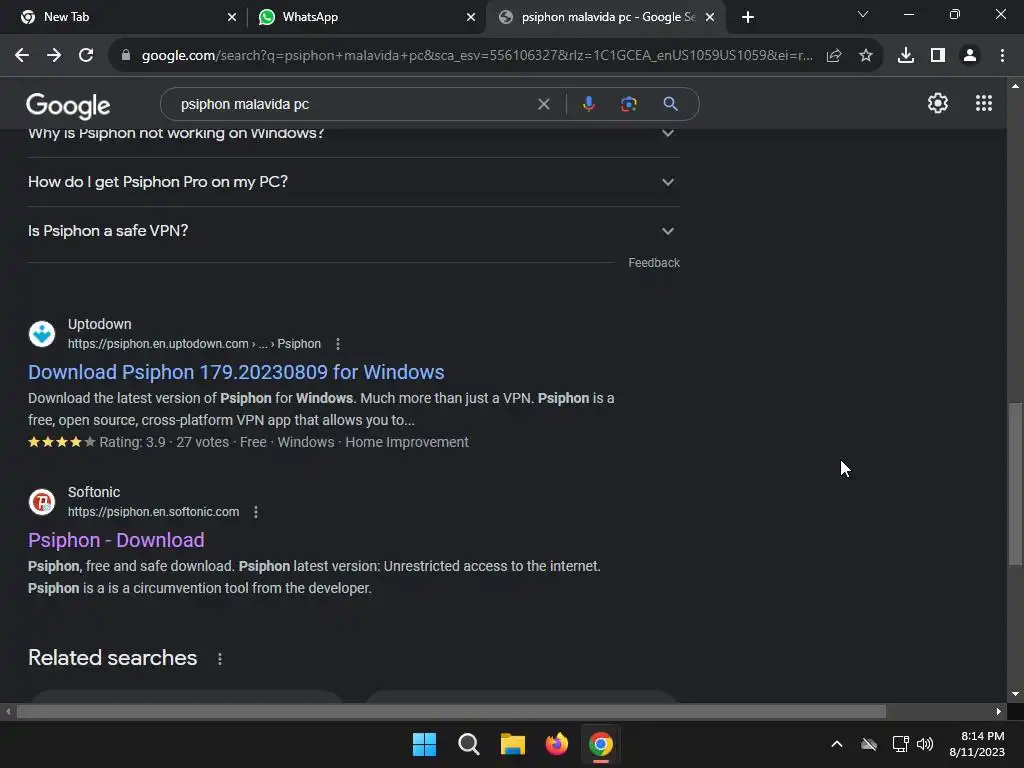Share this page using share icon
Image resolution: width=1024 pixels, height=768 pixels.
coord(834,56)
